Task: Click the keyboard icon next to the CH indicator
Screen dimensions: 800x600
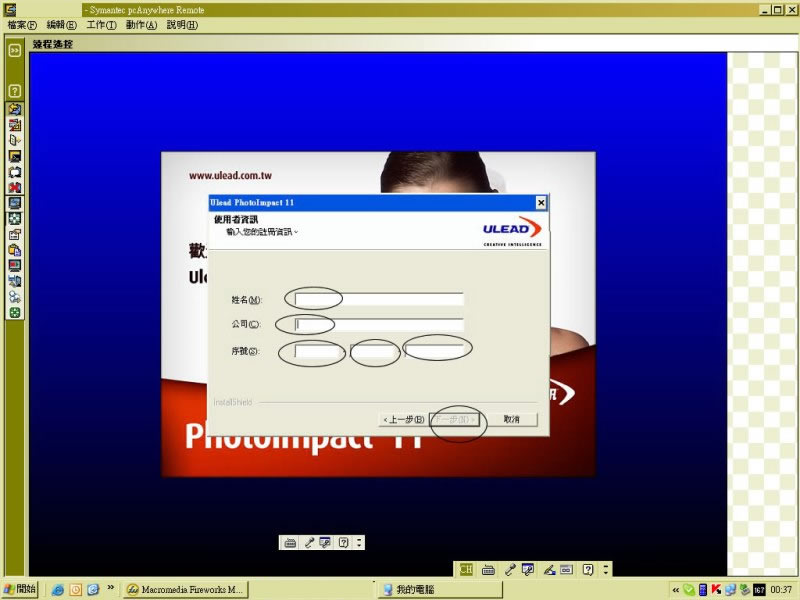Action: pyautogui.click(x=488, y=569)
